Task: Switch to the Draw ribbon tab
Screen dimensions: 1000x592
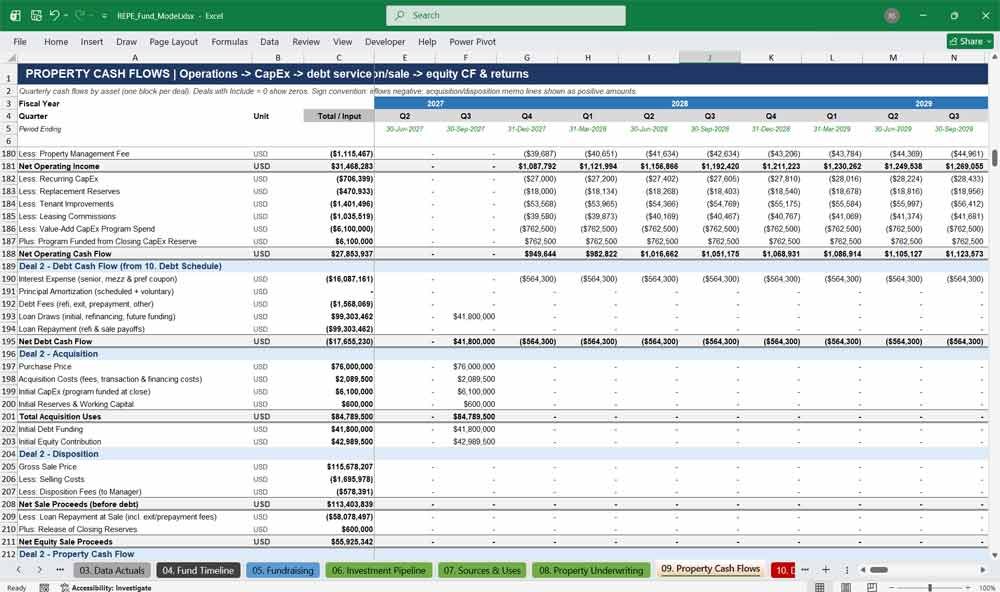Action: 126,41
